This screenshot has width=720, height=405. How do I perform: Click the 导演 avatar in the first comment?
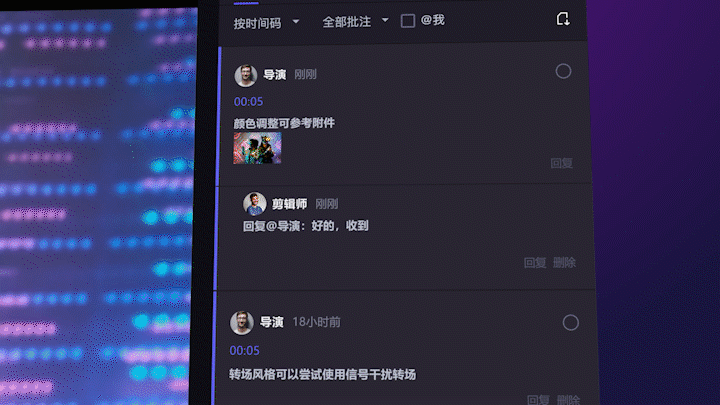(x=246, y=75)
